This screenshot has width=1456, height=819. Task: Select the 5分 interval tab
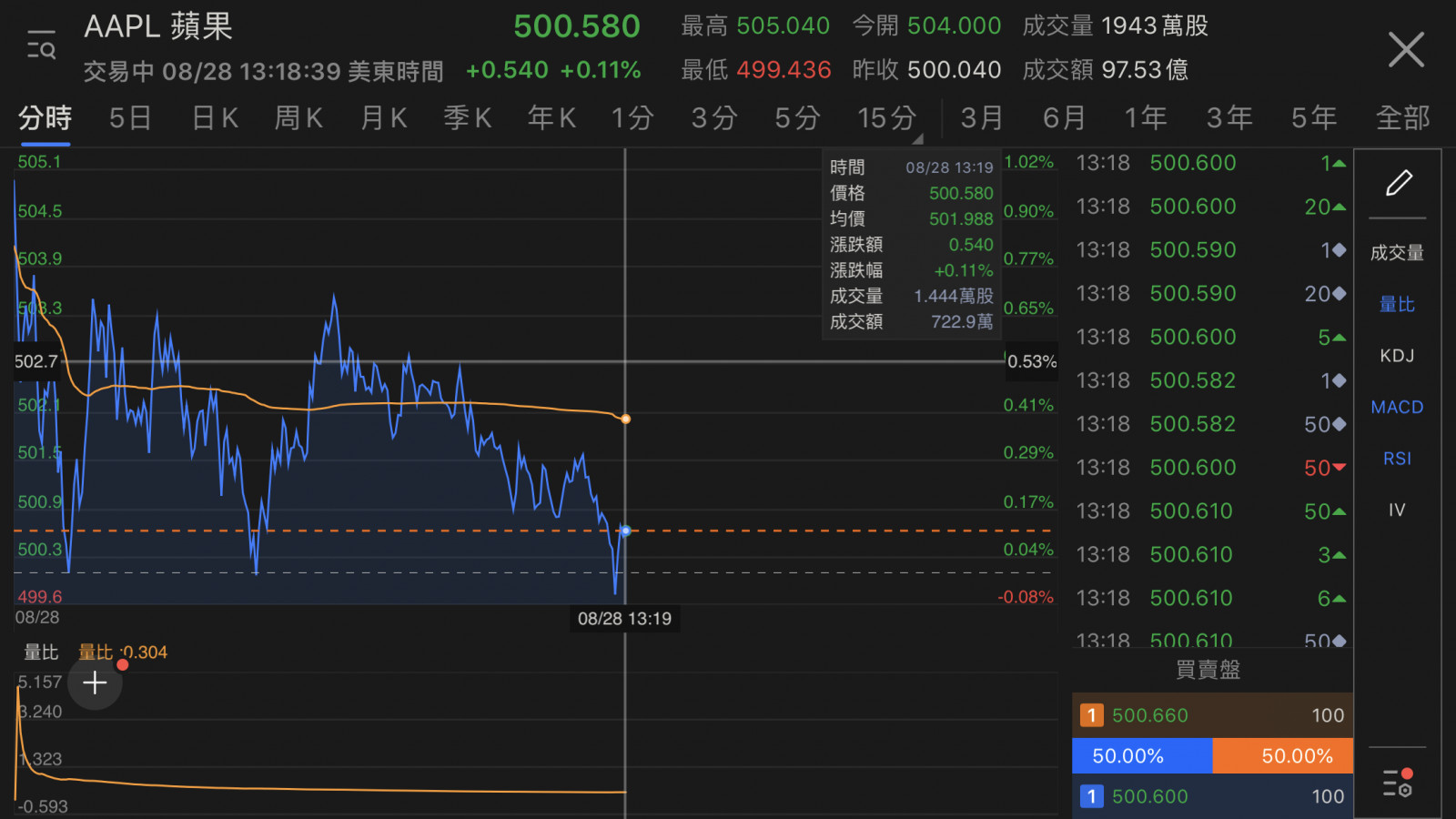(x=798, y=118)
